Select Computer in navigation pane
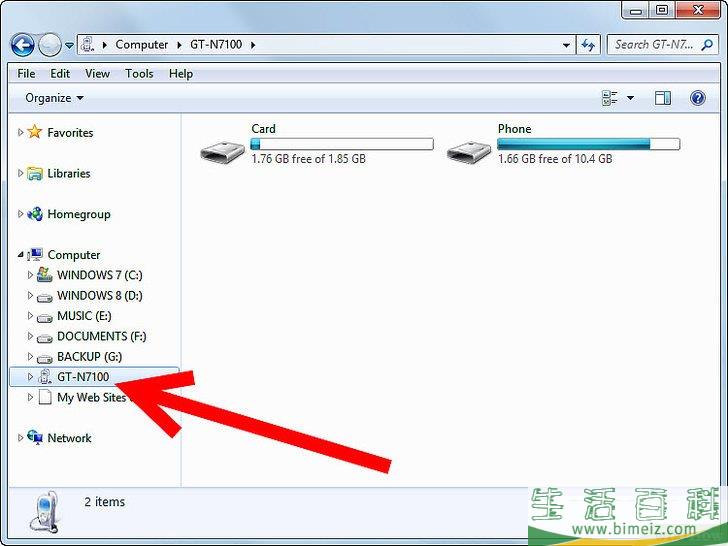Viewport: 728px width, 546px height. [74, 255]
